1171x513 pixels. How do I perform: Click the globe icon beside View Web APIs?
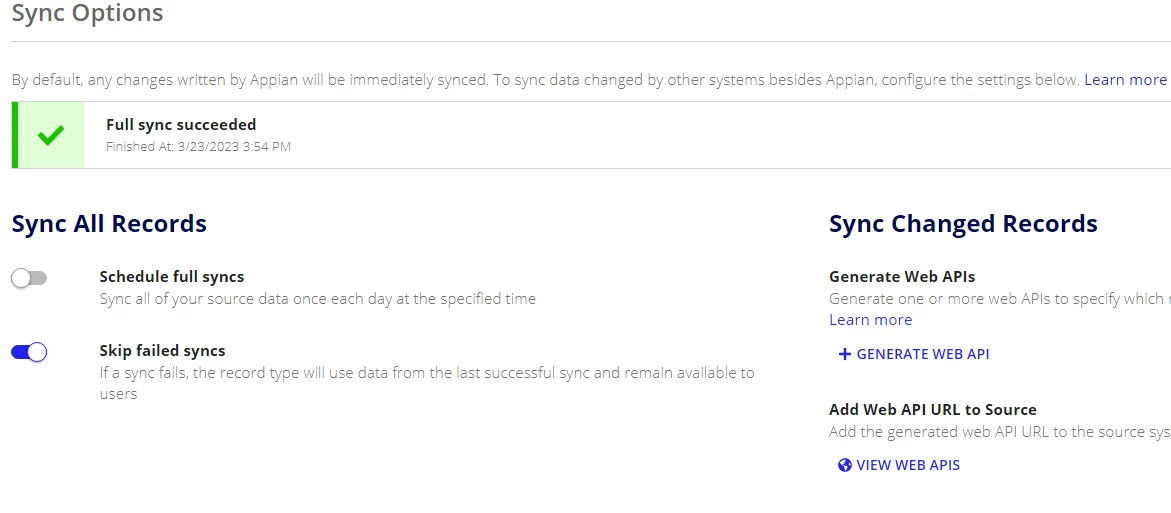tap(845, 465)
